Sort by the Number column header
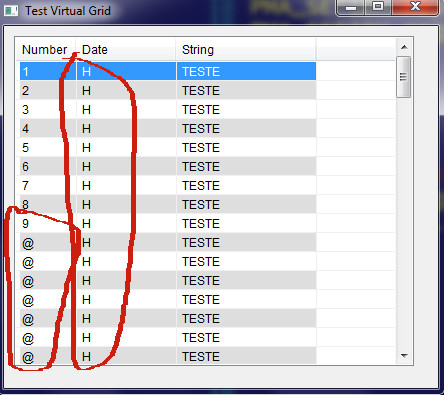Screen dimensions: 444x395 (46, 50)
